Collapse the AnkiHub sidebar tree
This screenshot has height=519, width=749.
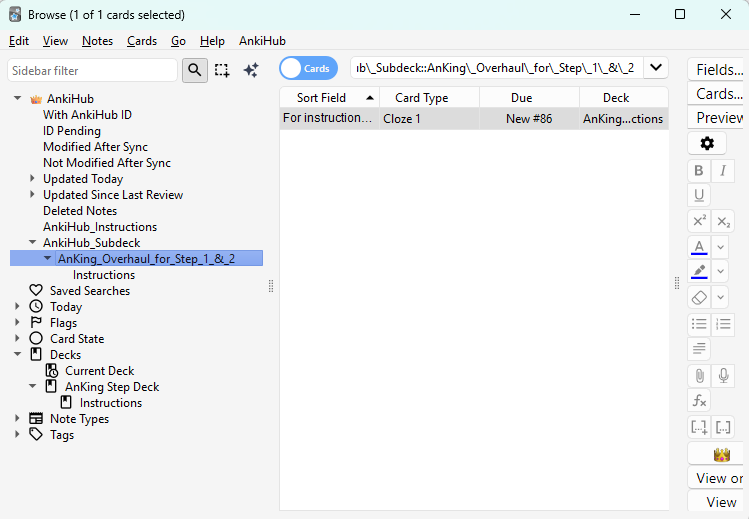pyautogui.click(x=18, y=99)
